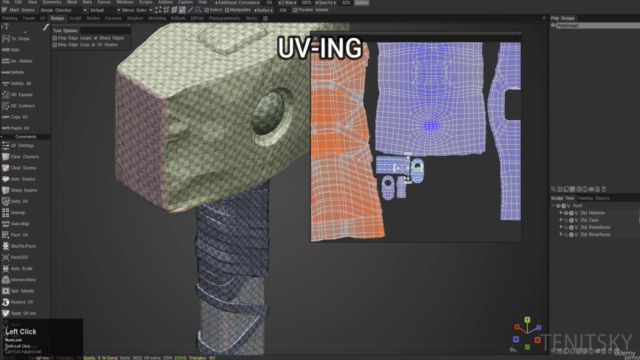This screenshot has height=360, width=640.
Task: Toggle visibility eye of PolyGroup2
Action: point(553,25)
